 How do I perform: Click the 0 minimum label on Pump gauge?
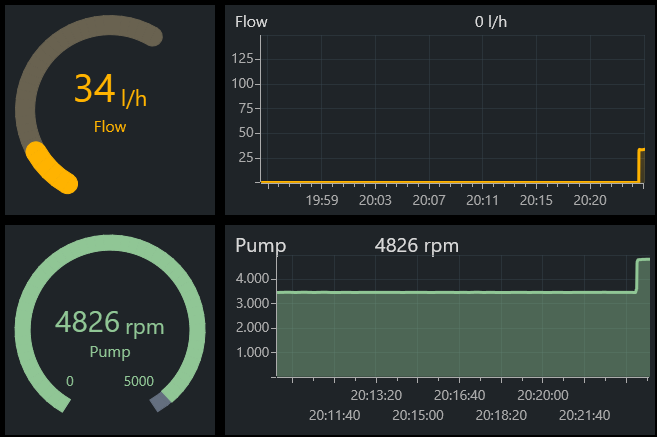[x=70, y=381]
